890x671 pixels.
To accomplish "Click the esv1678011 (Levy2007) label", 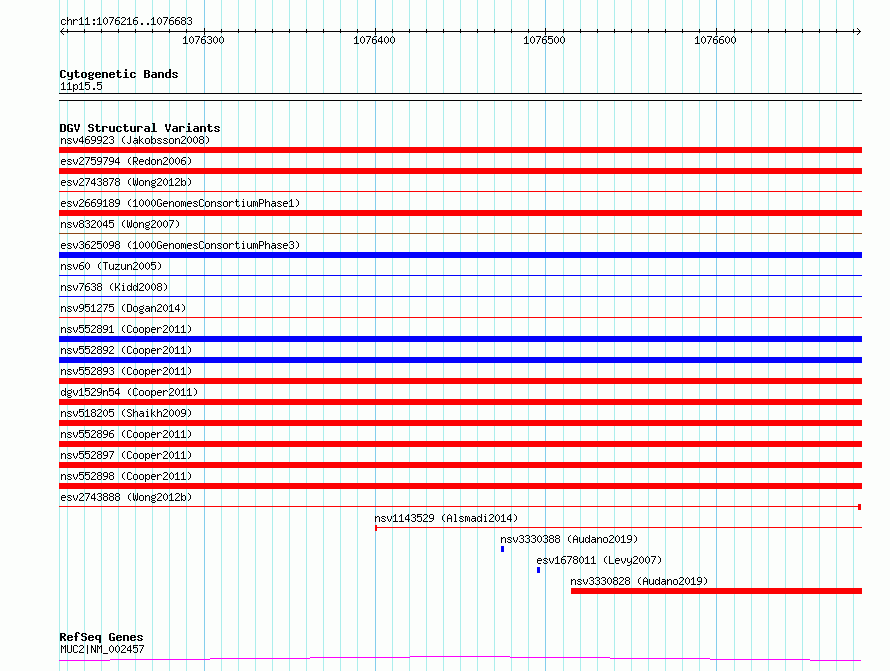I will [599, 560].
